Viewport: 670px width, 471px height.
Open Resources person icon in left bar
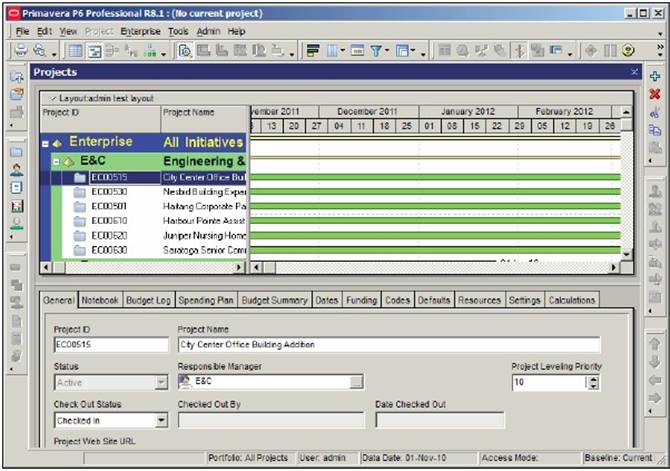[x=16, y=170]
